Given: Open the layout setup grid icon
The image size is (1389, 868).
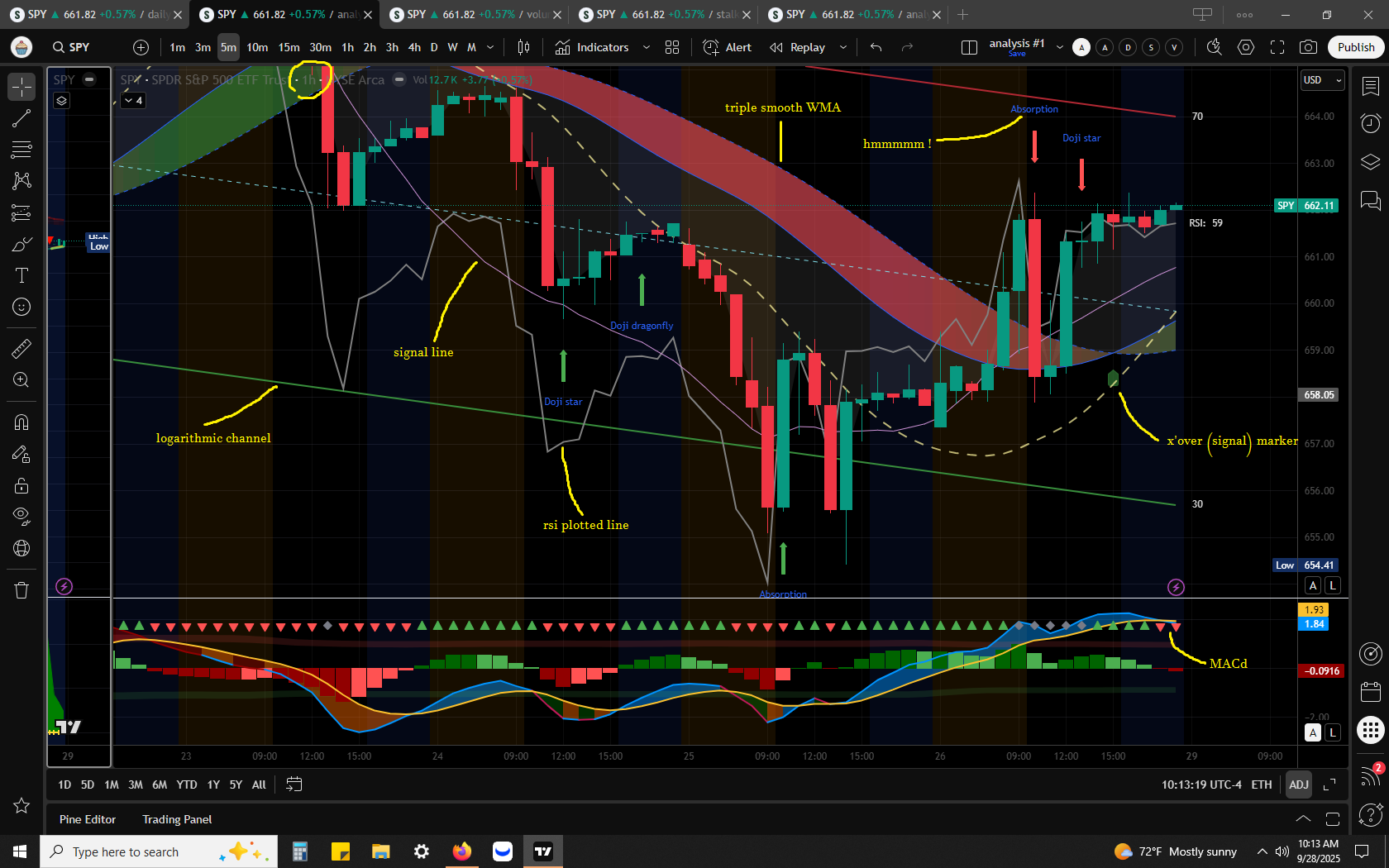Looking at the screenshot, I should point(970,47).
